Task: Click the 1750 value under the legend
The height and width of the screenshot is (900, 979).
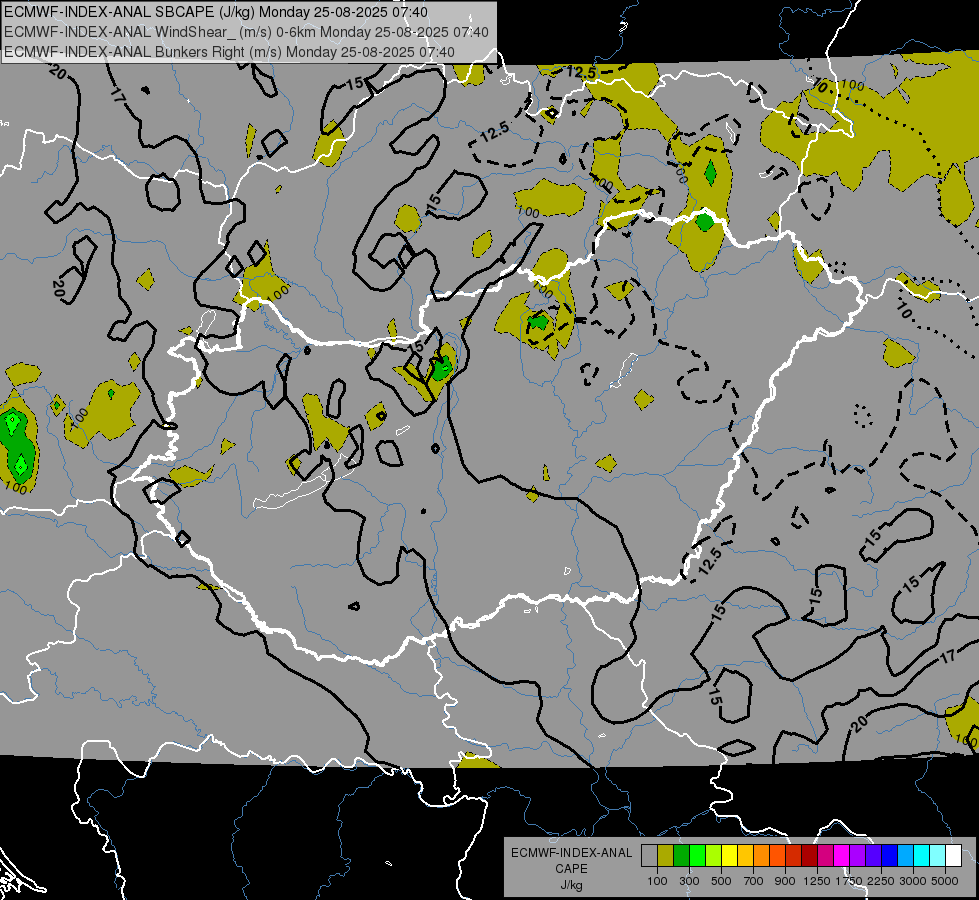Action: coord(848,881)
